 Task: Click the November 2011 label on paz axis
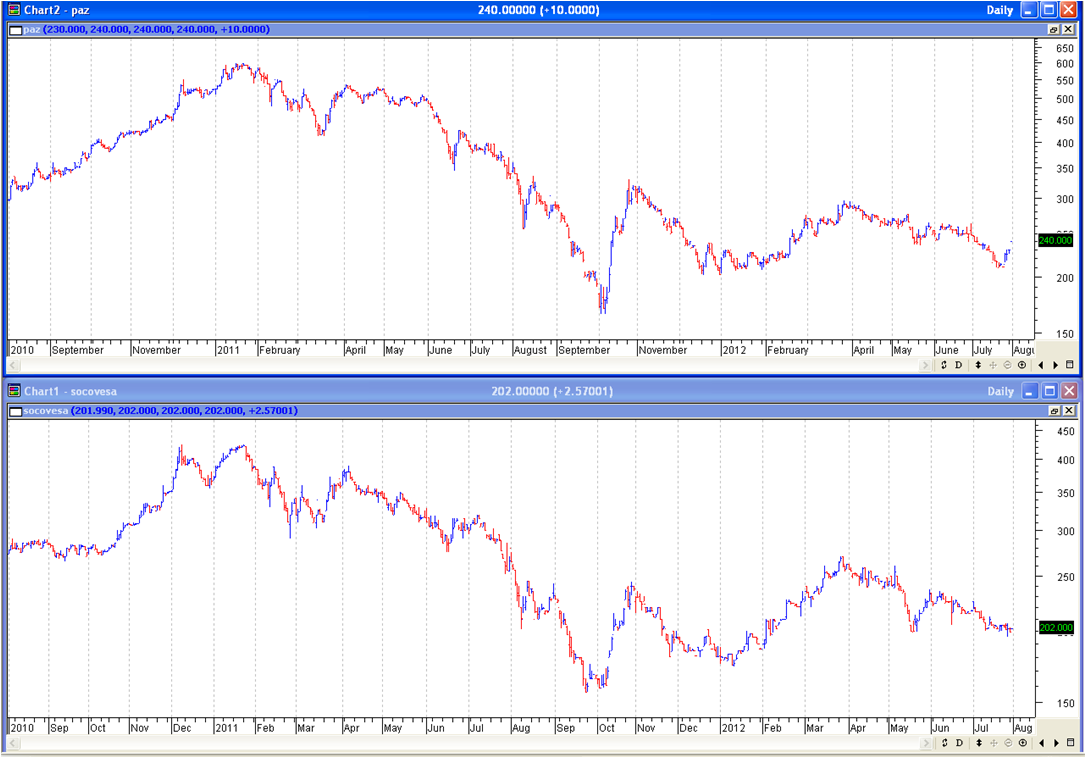tap(663, 350)
